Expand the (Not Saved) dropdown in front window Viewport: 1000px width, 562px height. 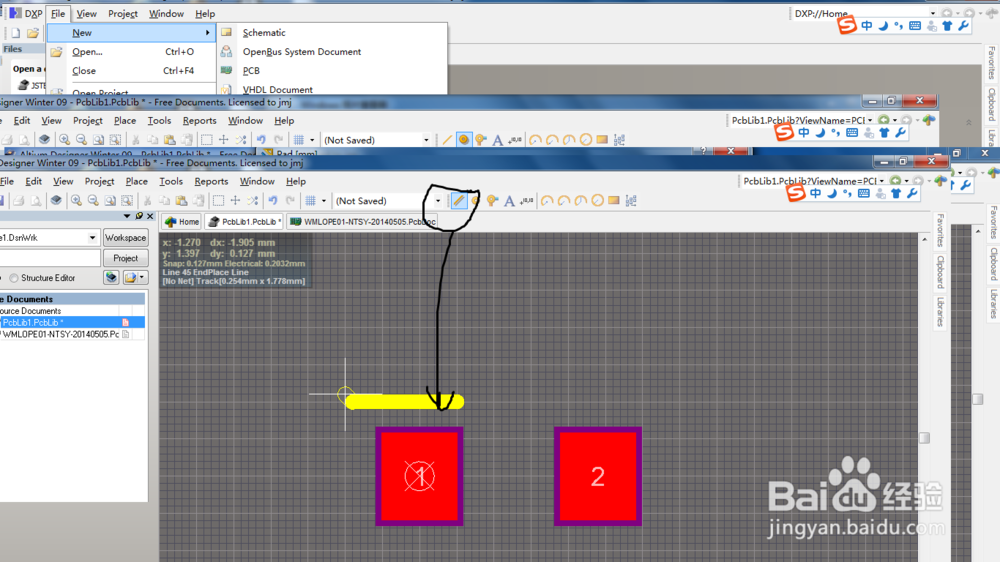coord(438,201)
